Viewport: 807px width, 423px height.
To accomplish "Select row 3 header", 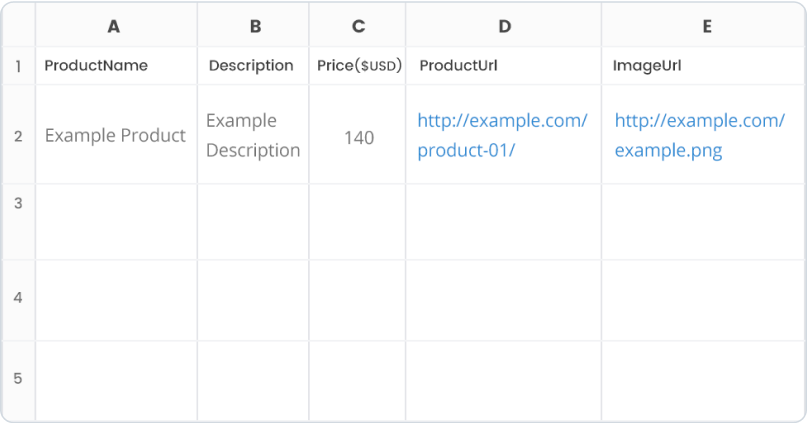I will [19, 222].
